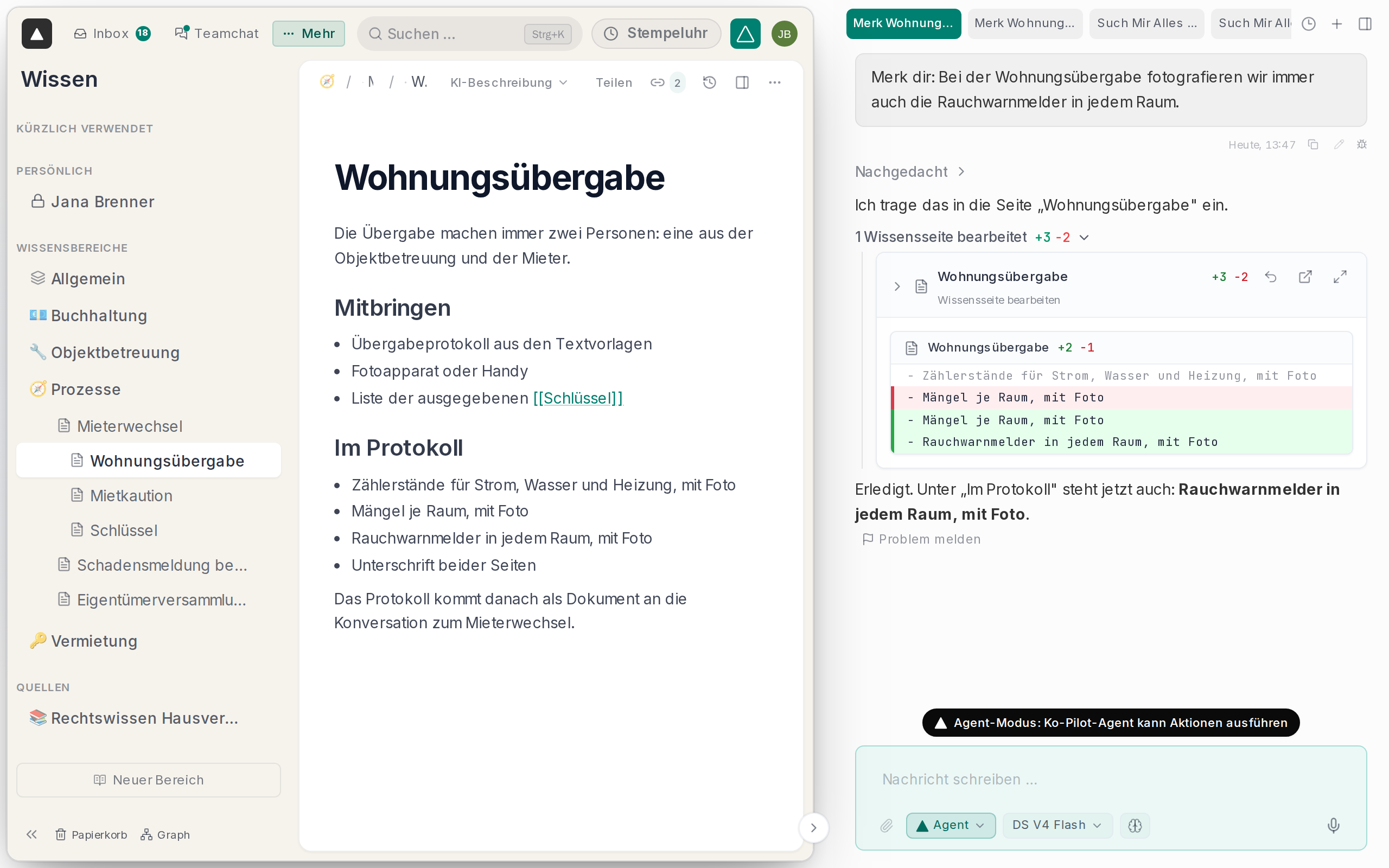1389x868 pixels.
Task: Open the Graph view
Action: click(165, 835)
